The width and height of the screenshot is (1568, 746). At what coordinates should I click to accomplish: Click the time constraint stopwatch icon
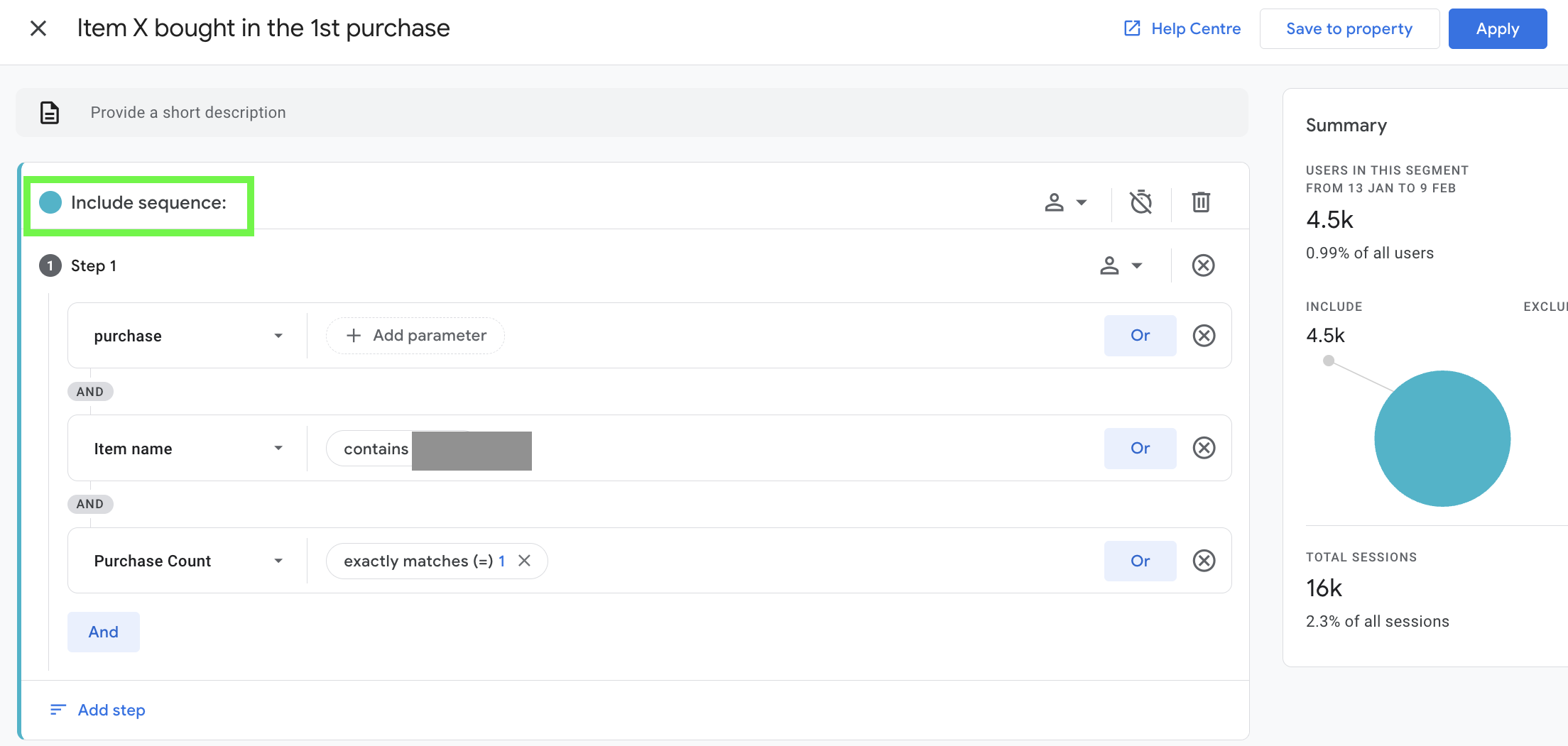coord(1140,202)
